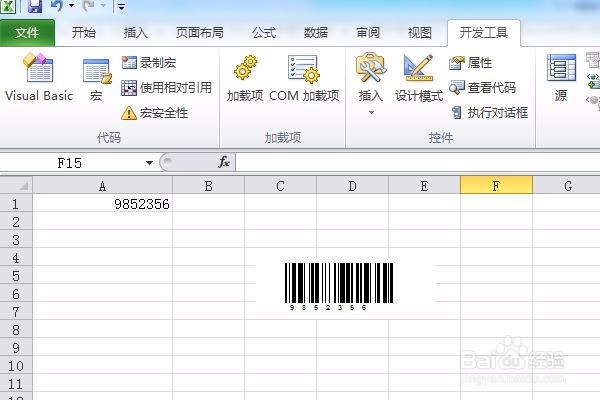Switch to the Home (开始) tab
600x400 pixels.
tap(83, 33)
